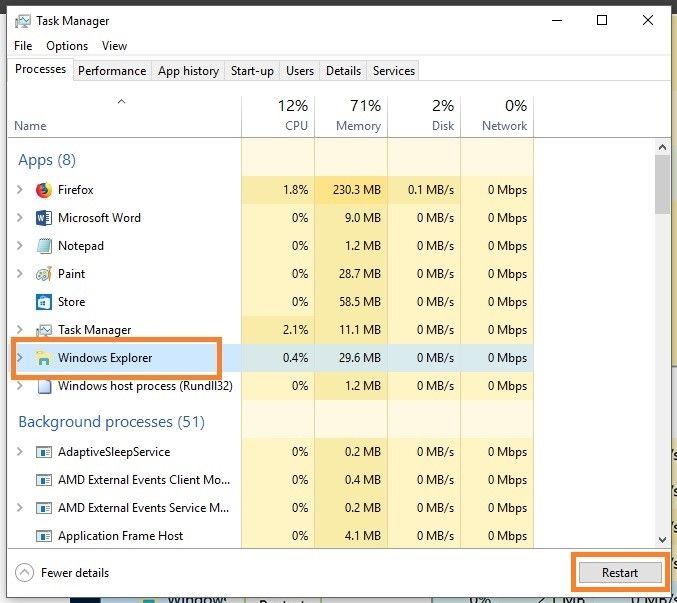Open the View menu

[114, 46]
